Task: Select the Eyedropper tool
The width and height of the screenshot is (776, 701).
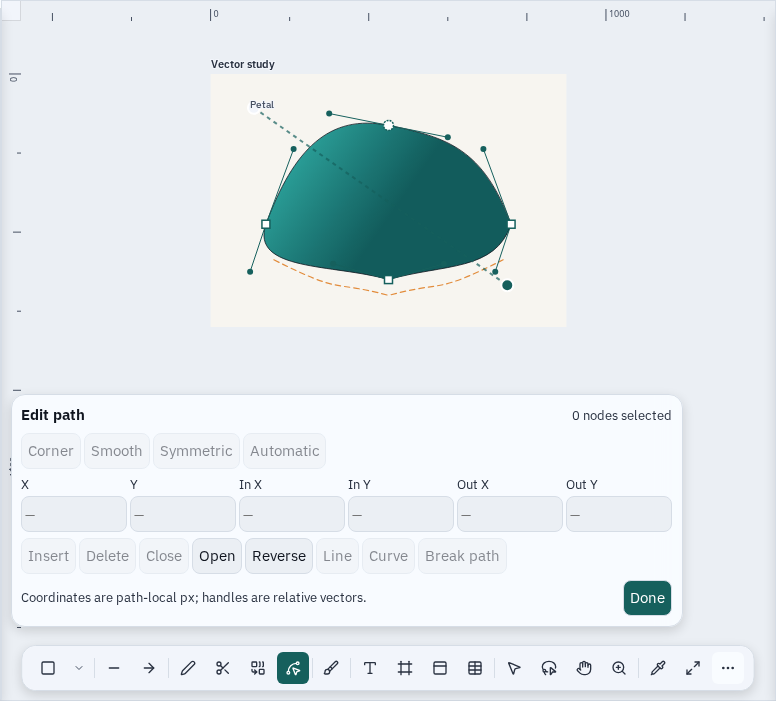Action: [x=658, y=668]
